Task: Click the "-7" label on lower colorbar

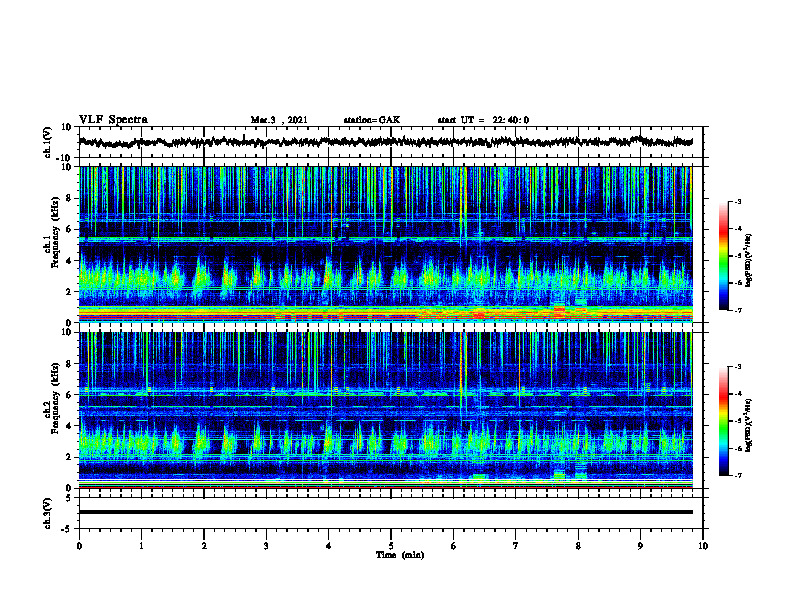Action: (x=737, y=476)
